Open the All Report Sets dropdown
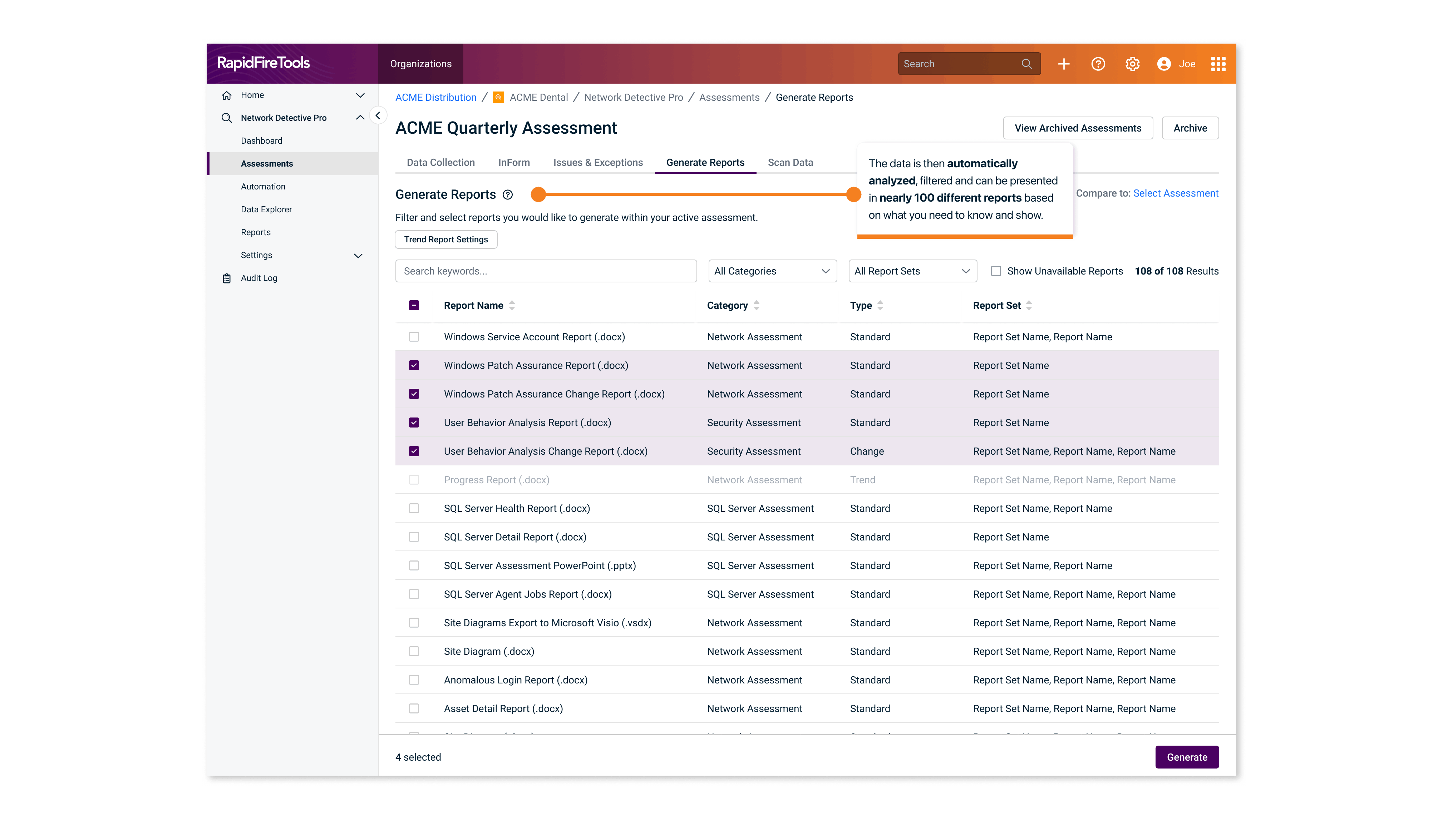 pos(912,271)
